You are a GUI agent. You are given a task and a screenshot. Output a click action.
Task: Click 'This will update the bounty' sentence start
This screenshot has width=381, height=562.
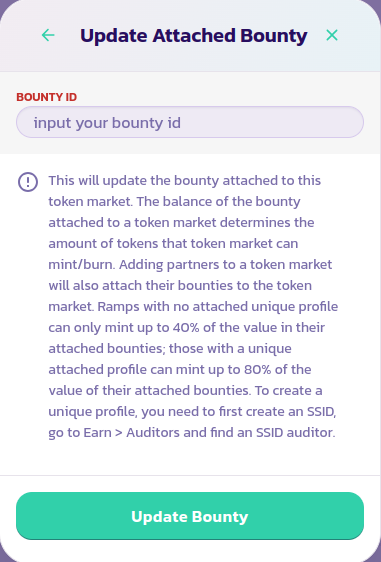[133, 180]
